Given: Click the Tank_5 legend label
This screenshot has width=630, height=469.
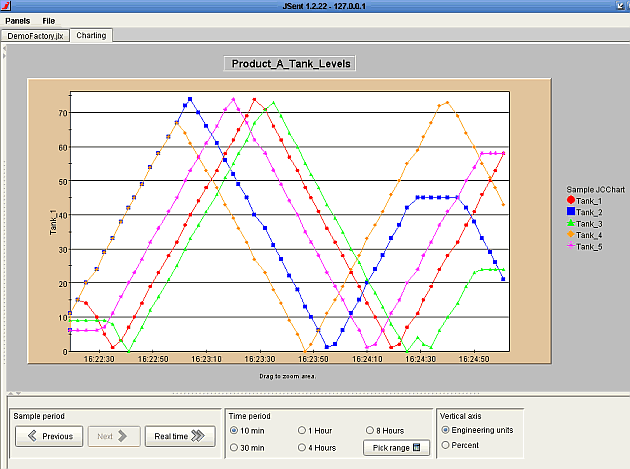Looking at the screenshot, I should pyautogui.click(x=589, y=247).
